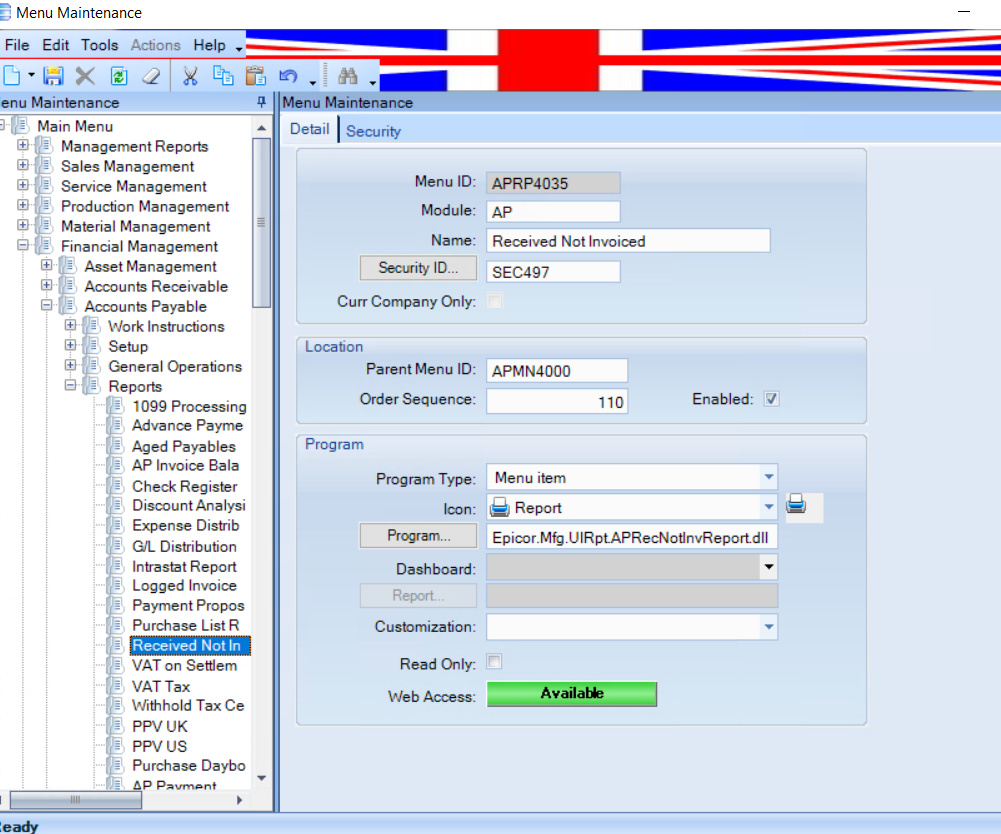Expand the Management Reports tree node
Viewport: 1001px width, 834px height.
pyautogui.click(x=23, y=145)
